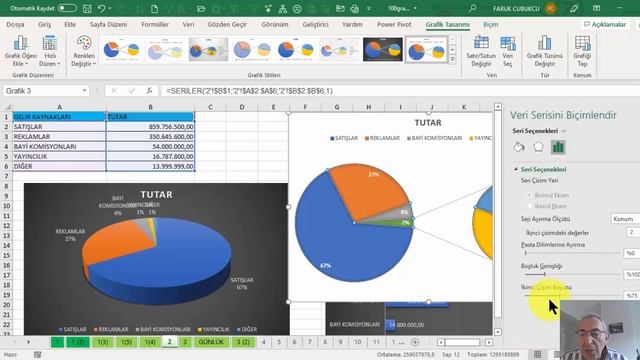
Task: Open the Seri Ayırma Ölçütü Konum dropdown
Action: point(625,219)
